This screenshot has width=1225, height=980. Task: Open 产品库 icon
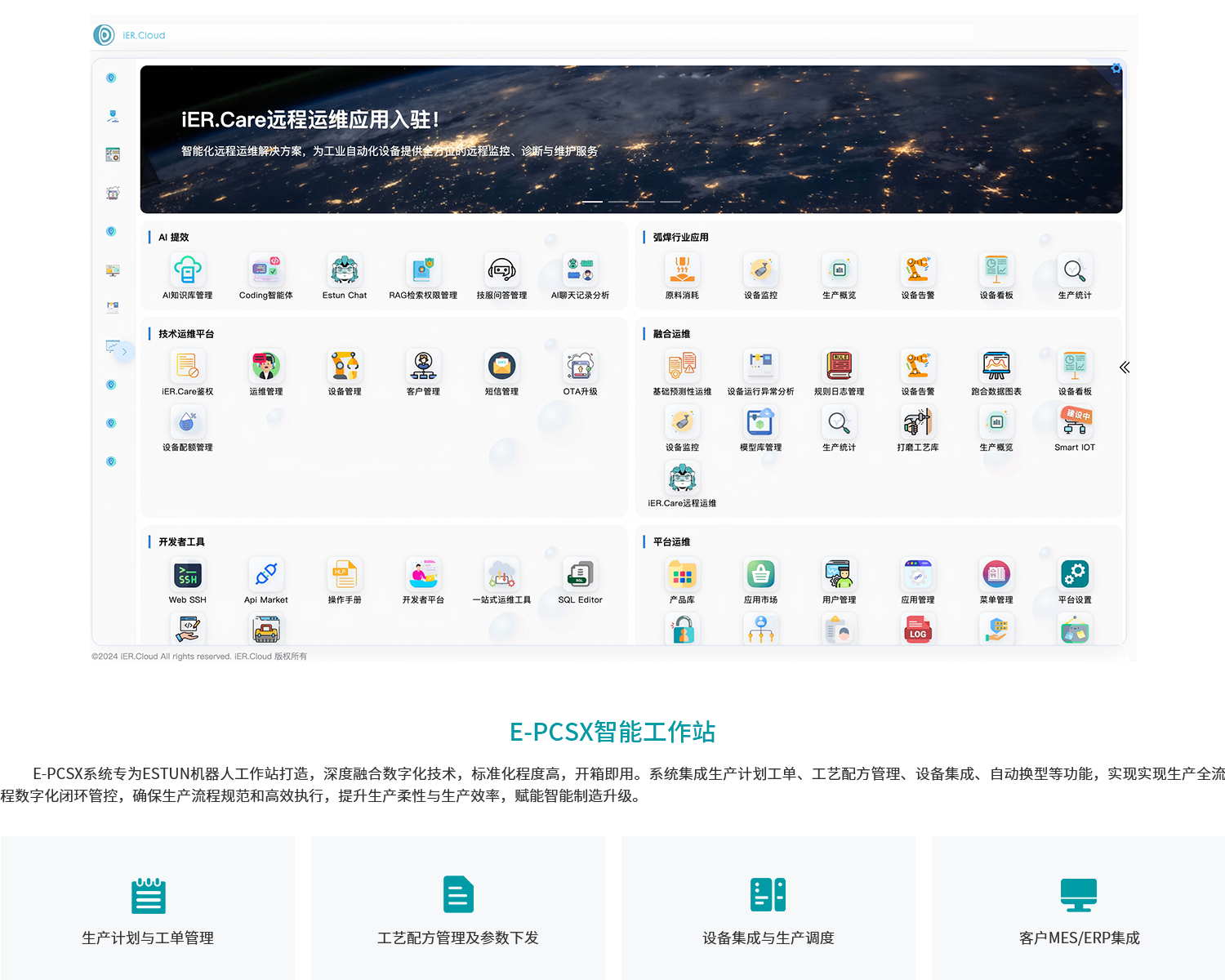(x=682, y=574)
